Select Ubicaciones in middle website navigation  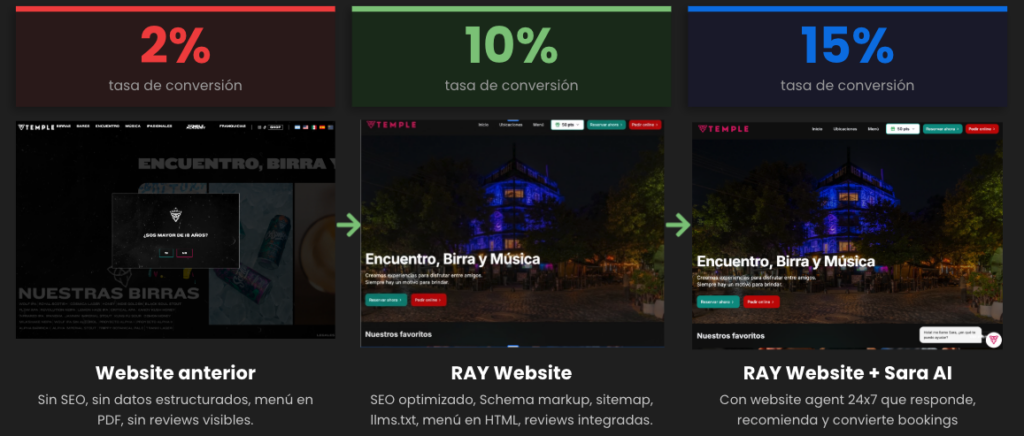coord(510,125)
